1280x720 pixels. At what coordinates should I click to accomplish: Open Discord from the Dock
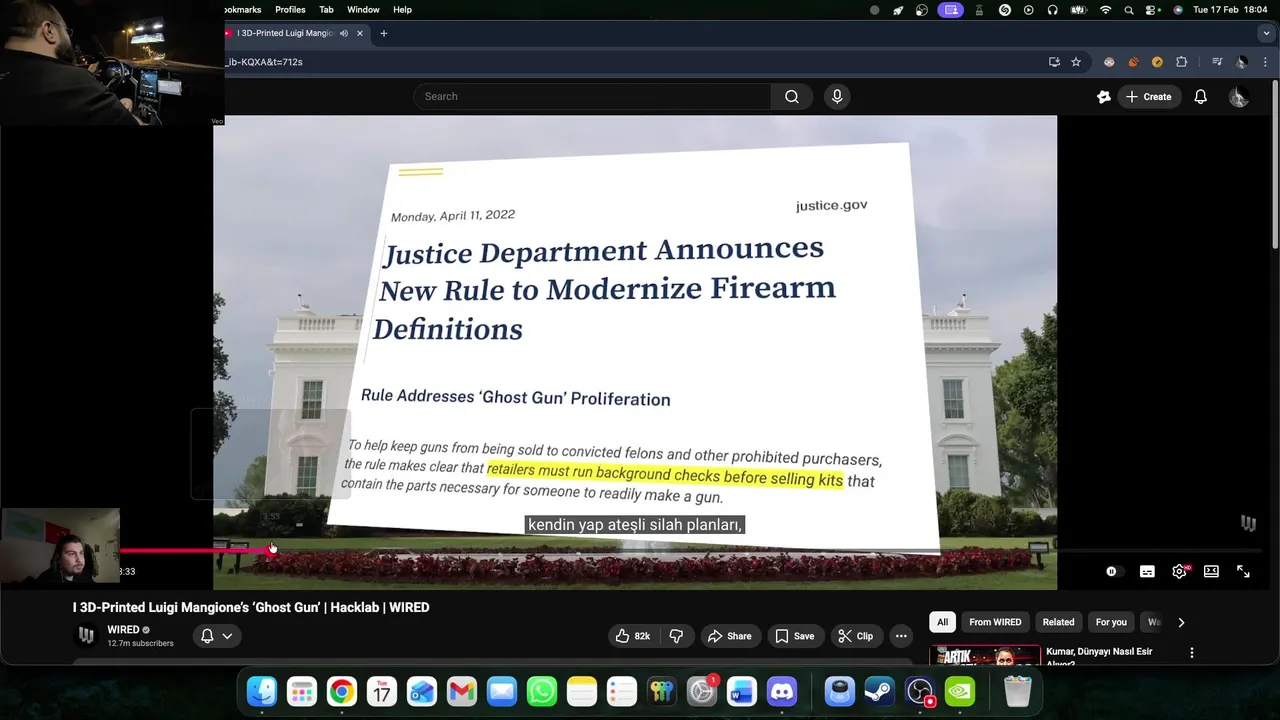(x=782, y=691)
